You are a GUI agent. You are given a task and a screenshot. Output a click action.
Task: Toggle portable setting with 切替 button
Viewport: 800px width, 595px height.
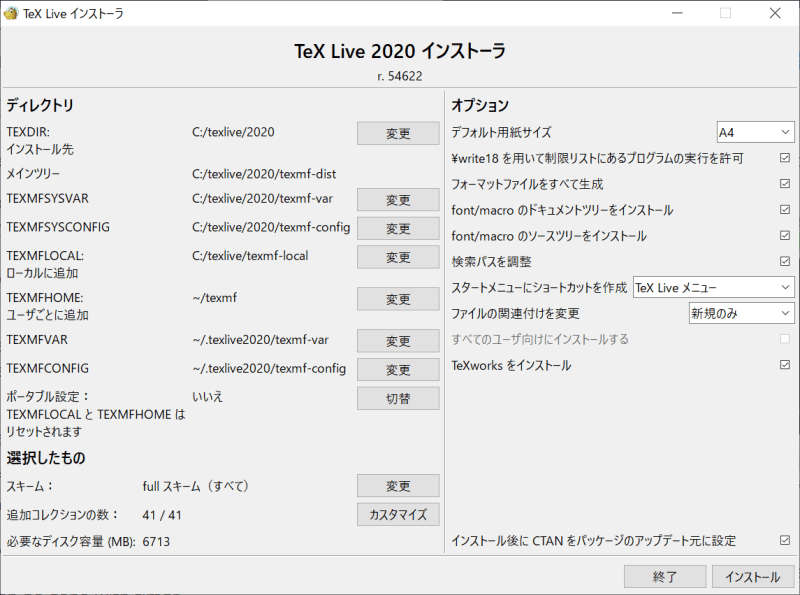click(x=398, y=398)
